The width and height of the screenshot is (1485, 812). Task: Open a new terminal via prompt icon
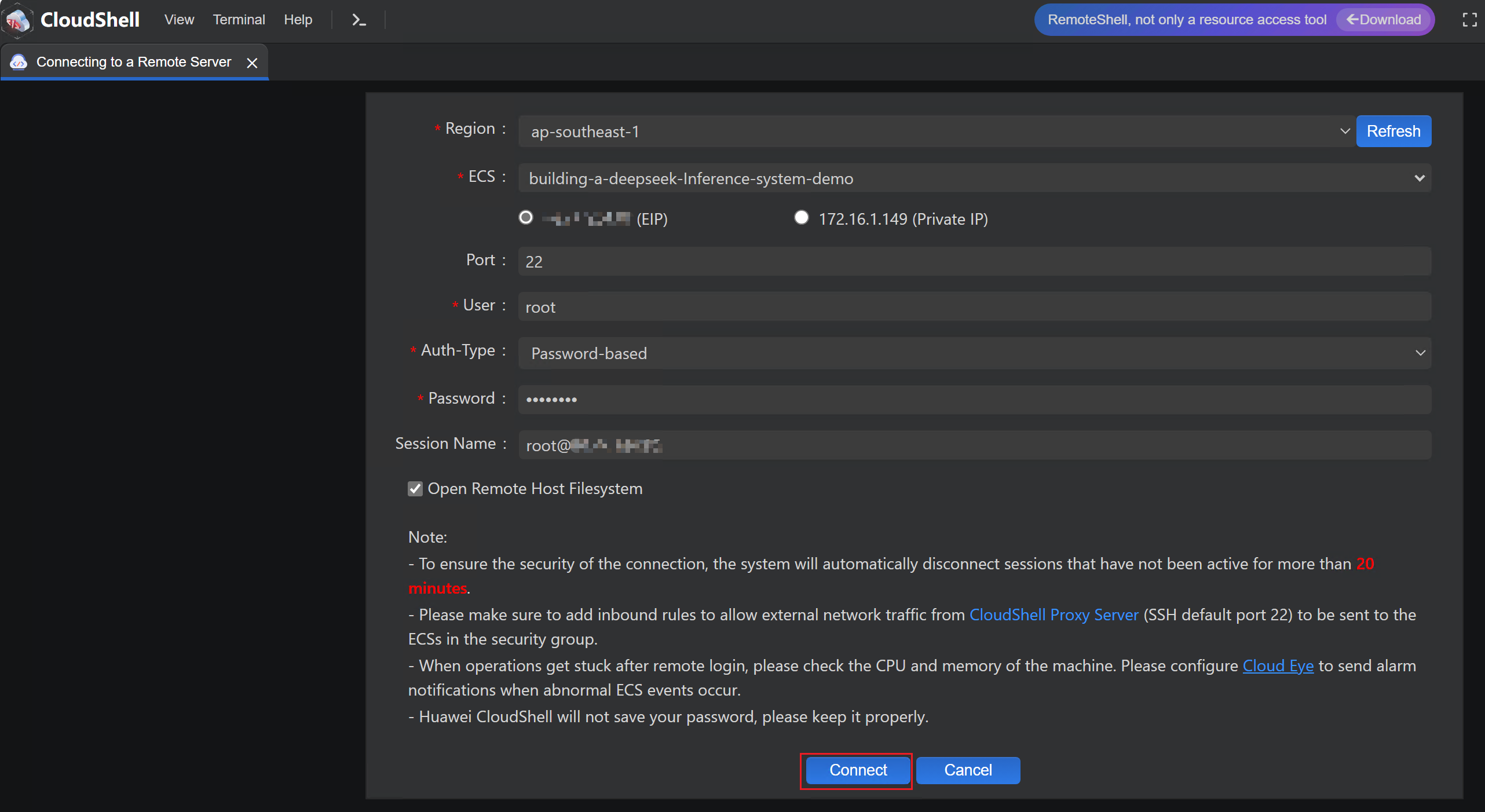point(359,20)
